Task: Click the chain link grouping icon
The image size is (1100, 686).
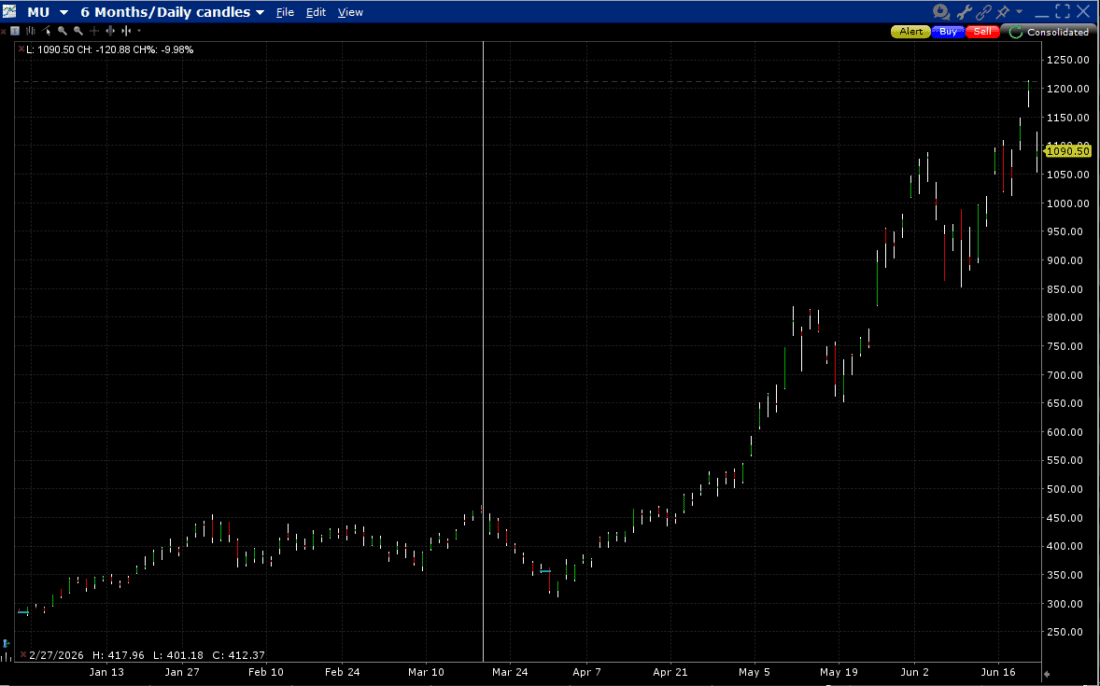Action: point(984,12)
